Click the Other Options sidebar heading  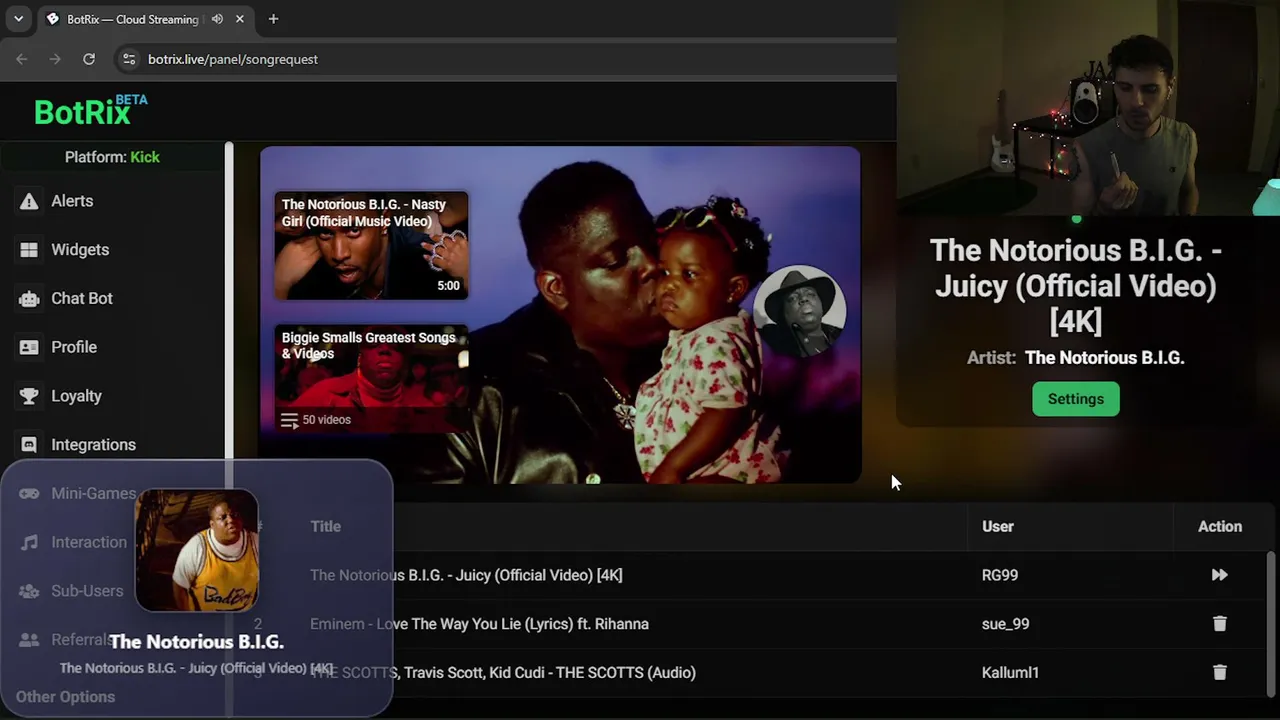65,697
